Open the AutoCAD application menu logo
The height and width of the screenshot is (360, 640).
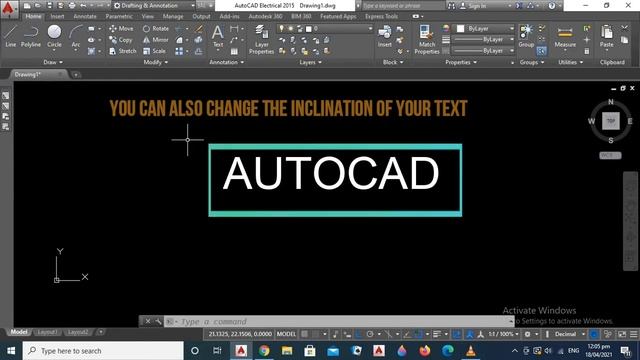(x=8, y=8)
